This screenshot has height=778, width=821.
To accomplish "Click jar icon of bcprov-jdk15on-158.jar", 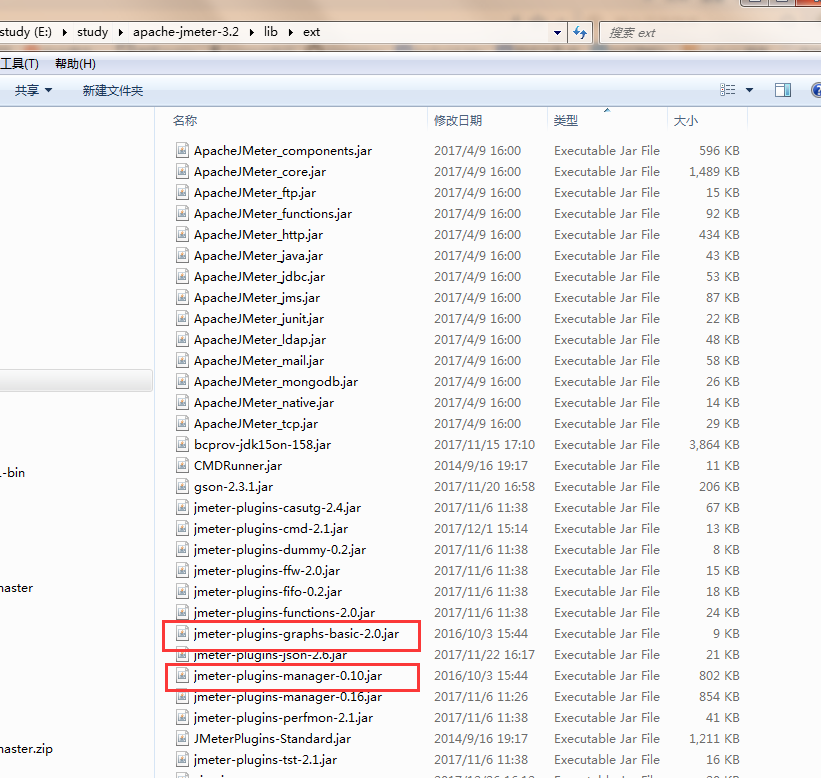I will pyautogui.click(x=182, y=444).
